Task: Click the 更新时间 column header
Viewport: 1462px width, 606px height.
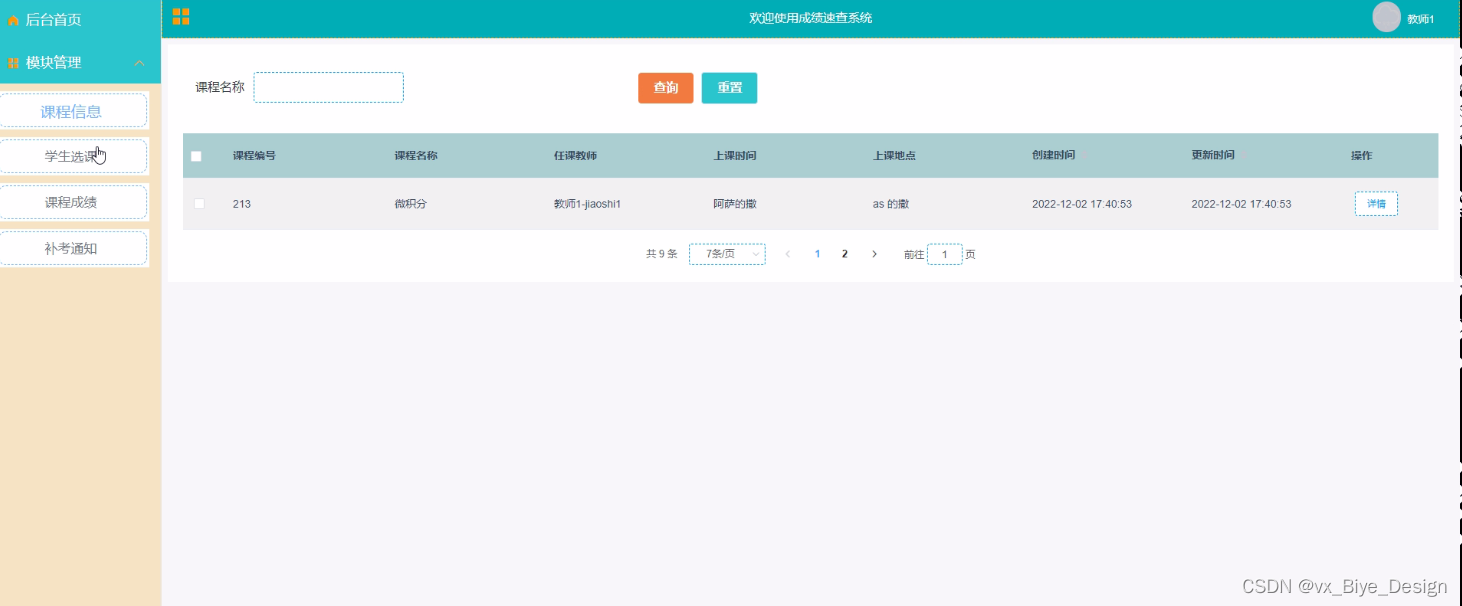Action: click(1213, 156)
